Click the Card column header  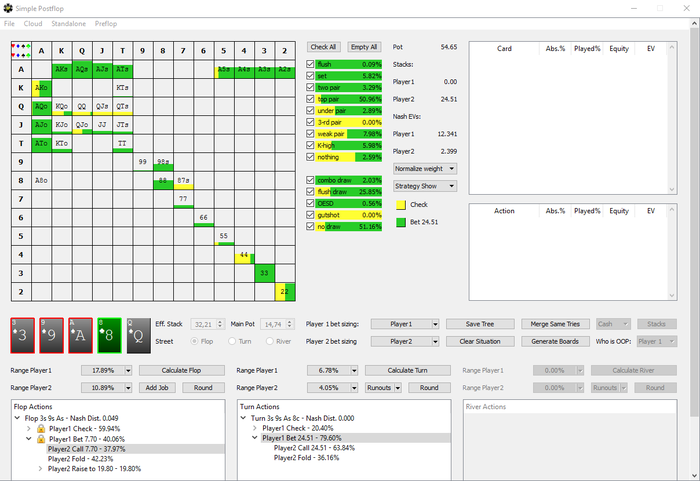pos(504,49)
